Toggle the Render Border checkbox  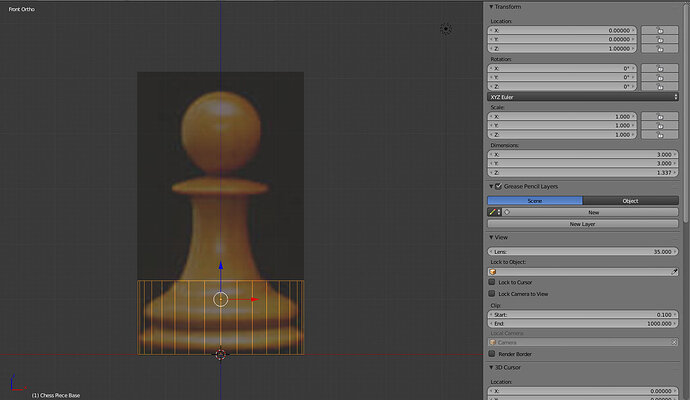492,354
